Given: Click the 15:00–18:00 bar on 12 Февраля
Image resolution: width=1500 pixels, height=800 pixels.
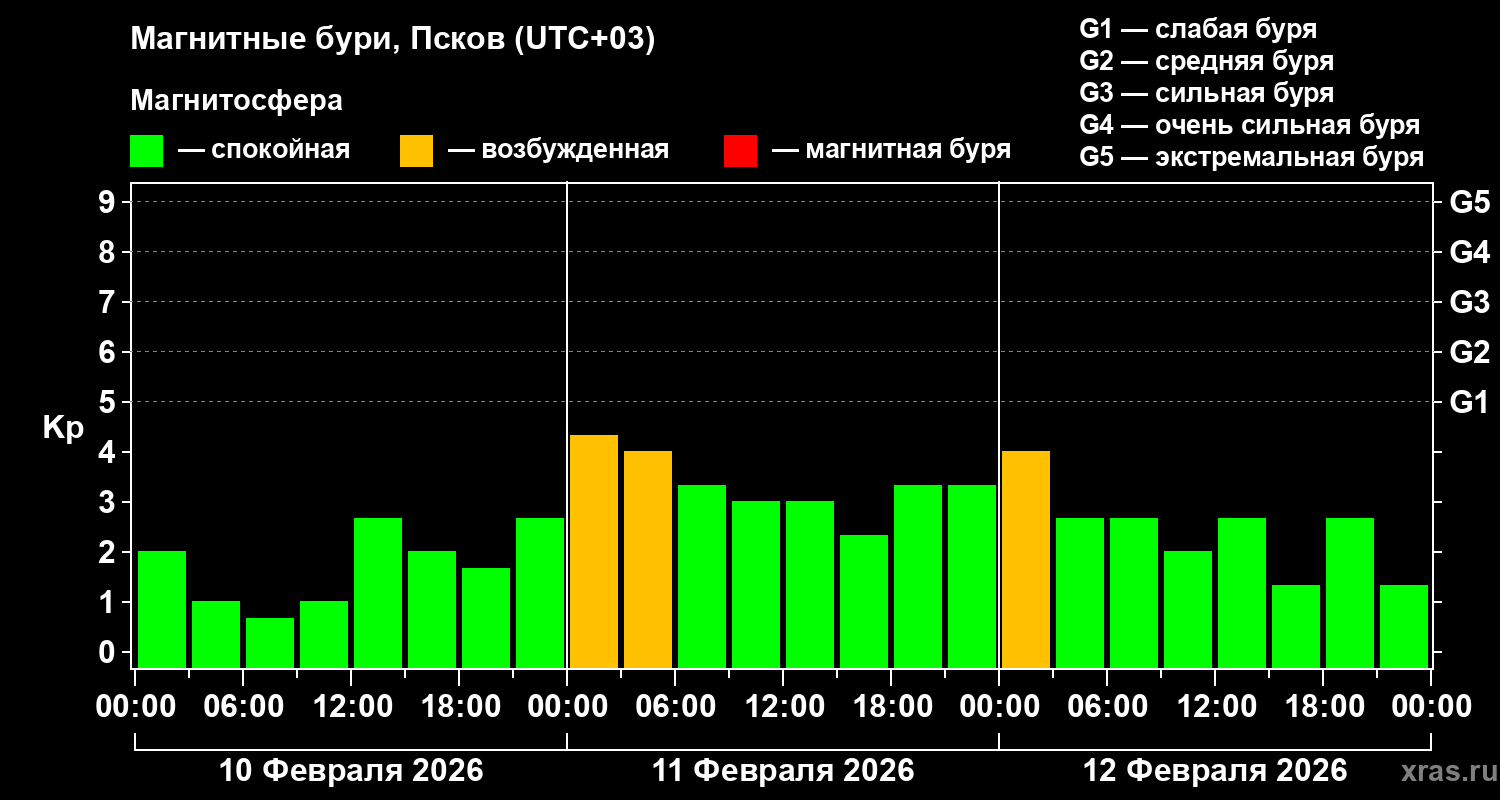Looking at the screenshot, I should [1296, 626].
